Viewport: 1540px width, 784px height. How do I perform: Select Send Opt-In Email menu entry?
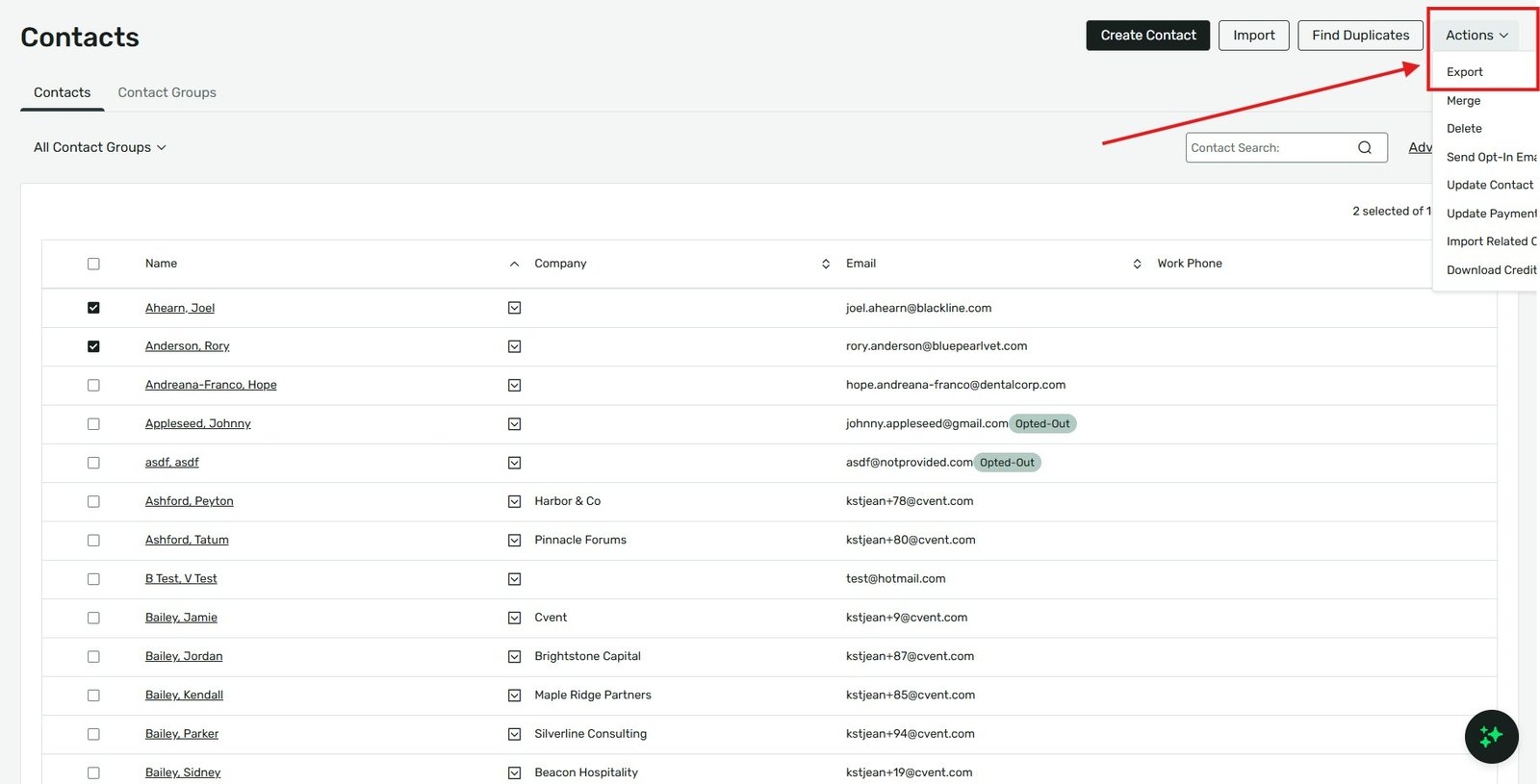tap(1491, 157)
